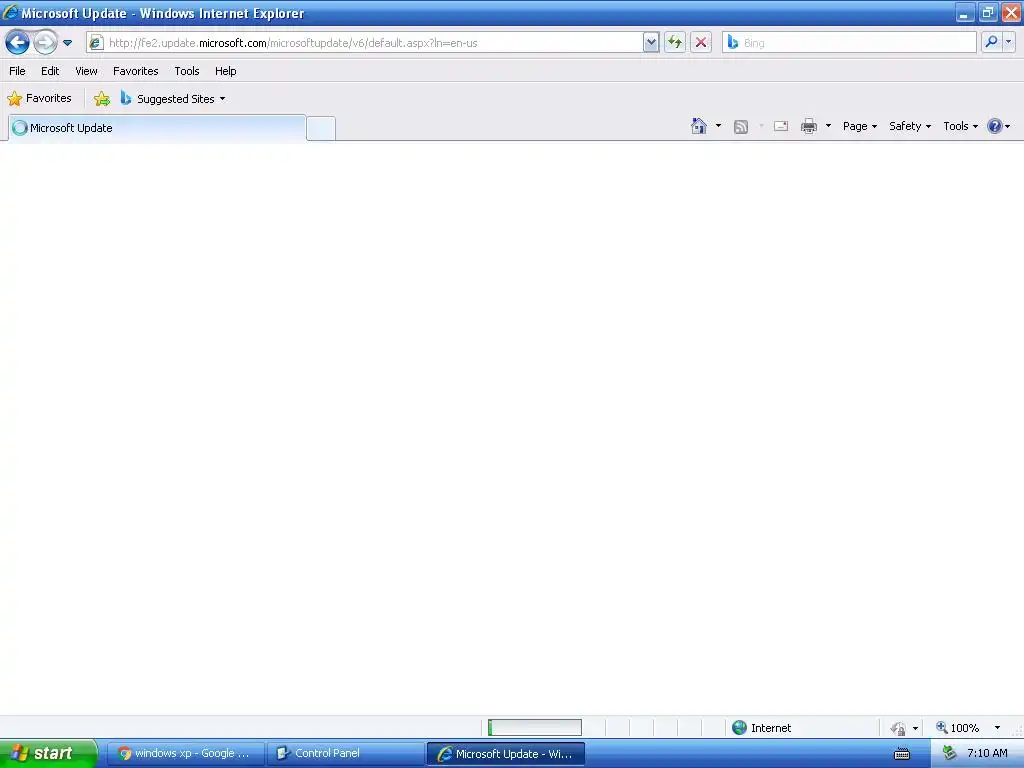Viewport: 1024px width, 768px height.
Task: Click inside the Bing search box
Action: [849, 43]
